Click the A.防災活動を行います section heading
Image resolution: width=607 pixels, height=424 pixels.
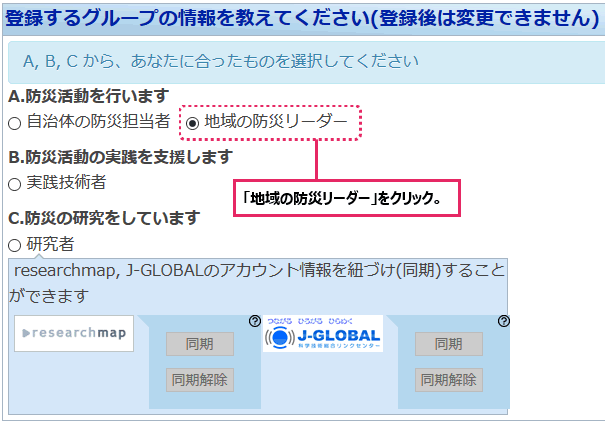point(88,97)
